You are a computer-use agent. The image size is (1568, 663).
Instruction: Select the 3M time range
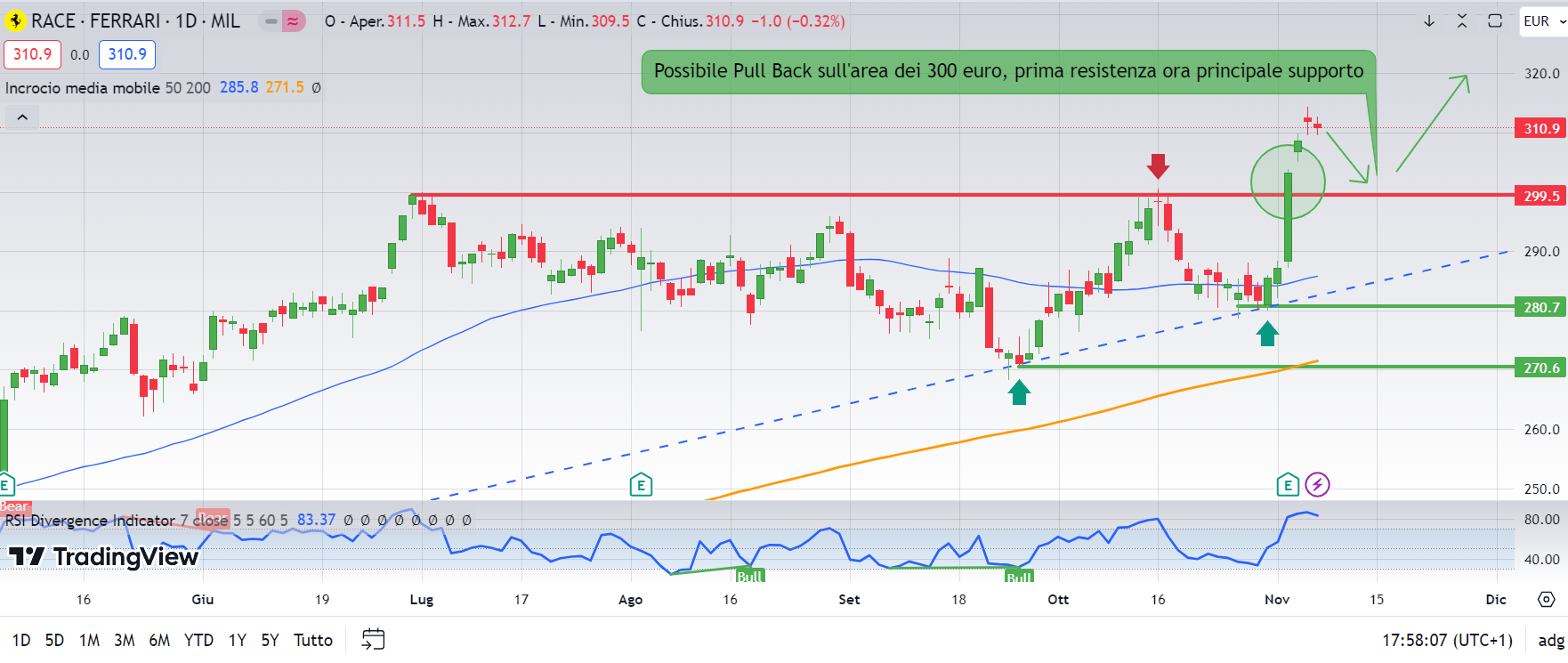(x=124, y=640)
